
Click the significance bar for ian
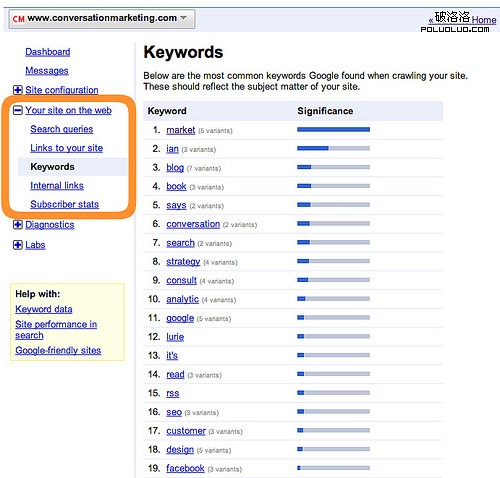pyautogui.click(x=333, y=148)
